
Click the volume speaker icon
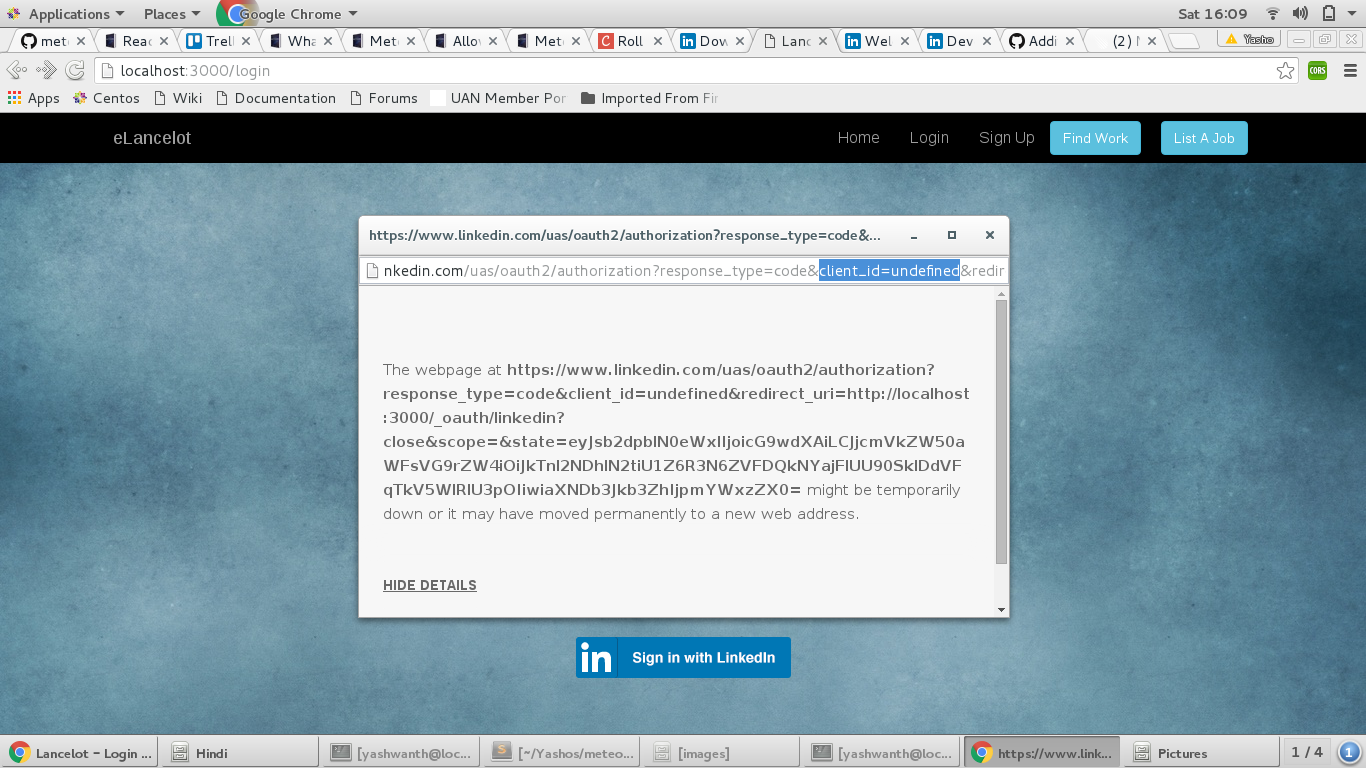click(1300, 14)
